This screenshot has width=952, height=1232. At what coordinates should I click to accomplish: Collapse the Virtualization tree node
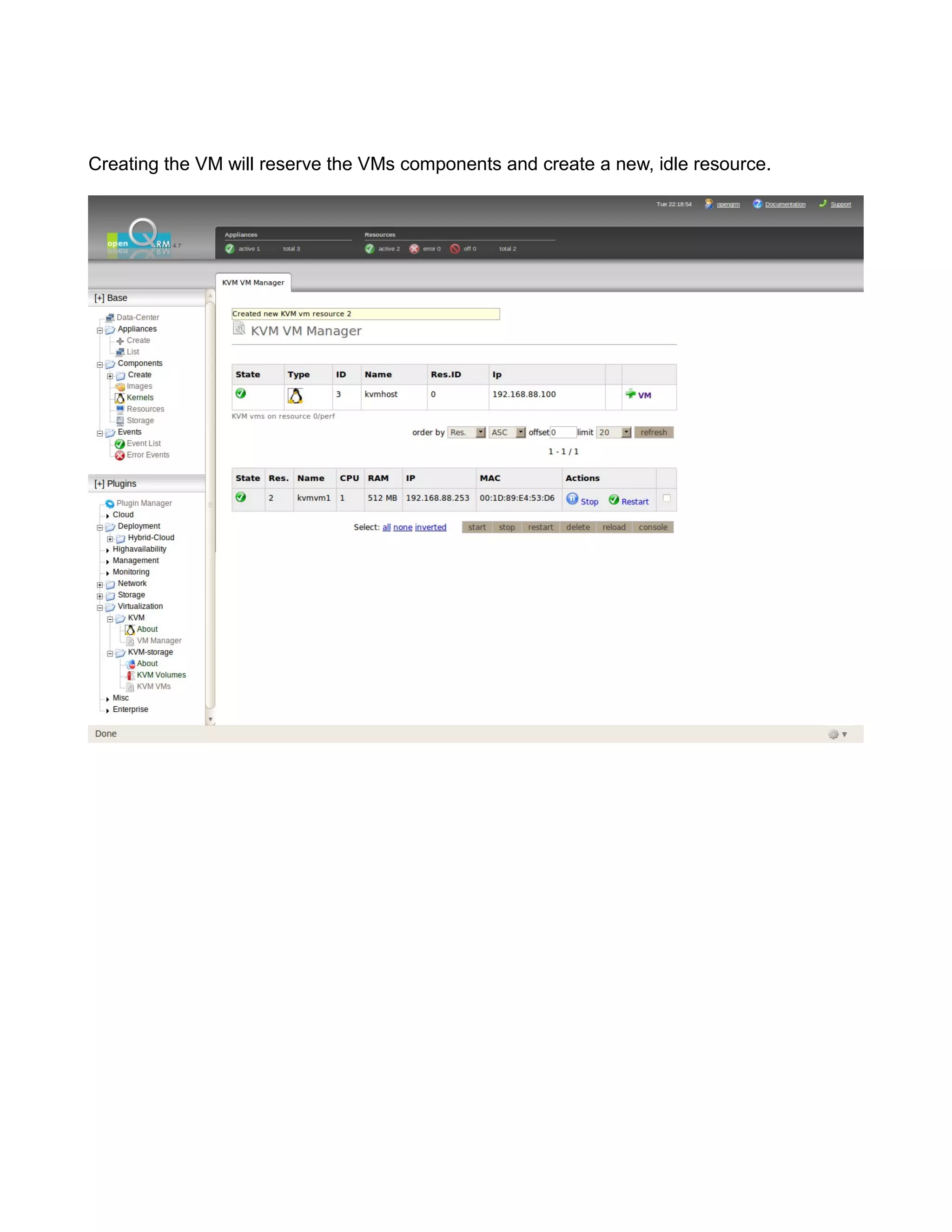point(100,608)
